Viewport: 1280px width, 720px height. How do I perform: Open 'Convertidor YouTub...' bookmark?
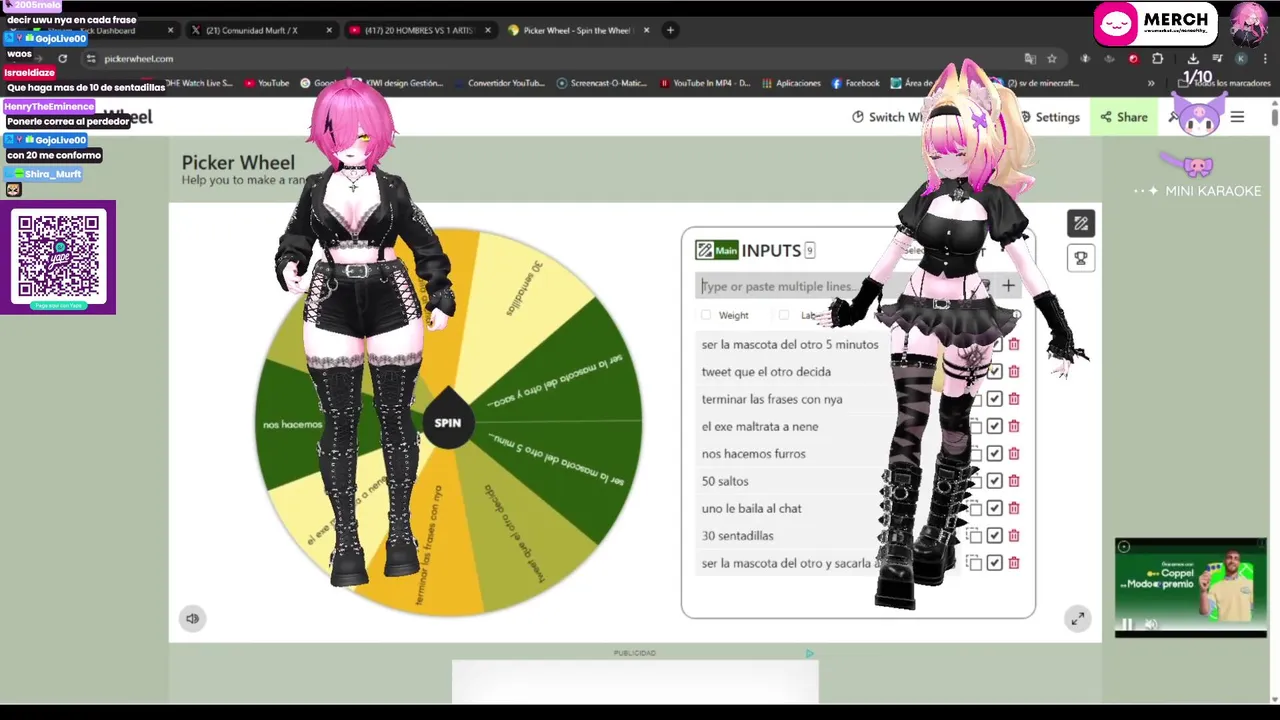(499, 83)
